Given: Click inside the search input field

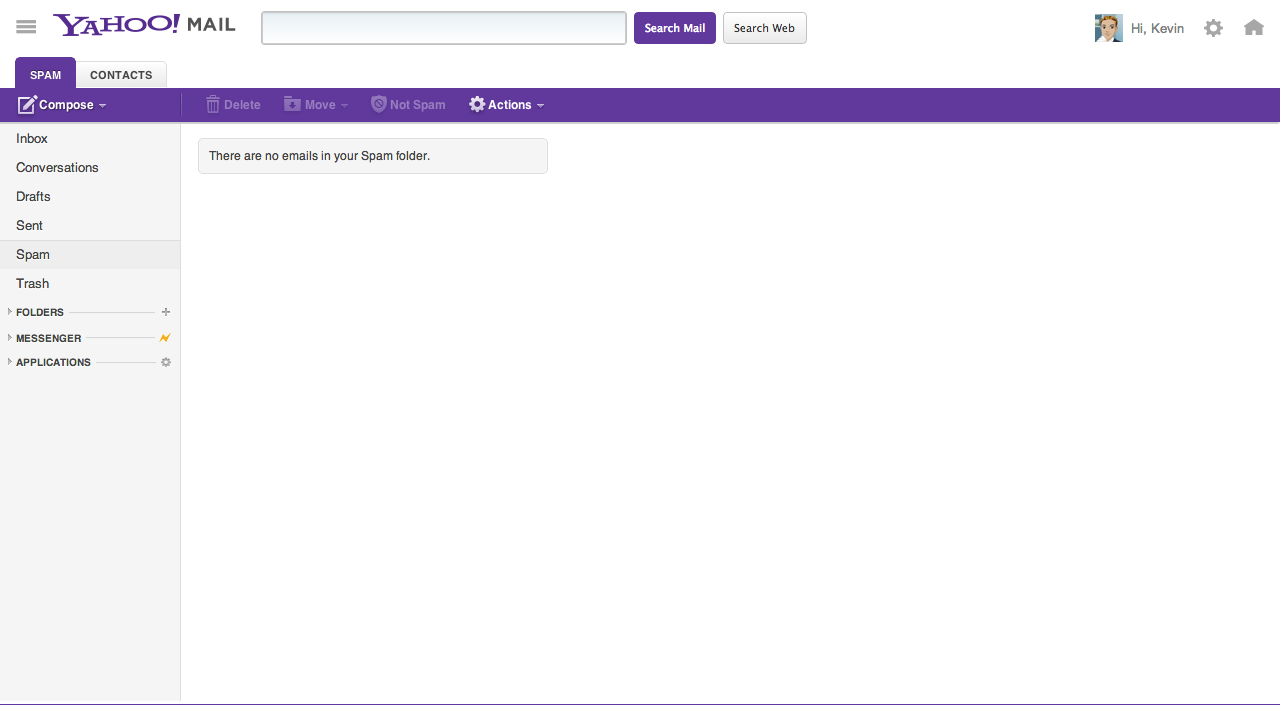Looking at the screenshot, I should (443, 28).
